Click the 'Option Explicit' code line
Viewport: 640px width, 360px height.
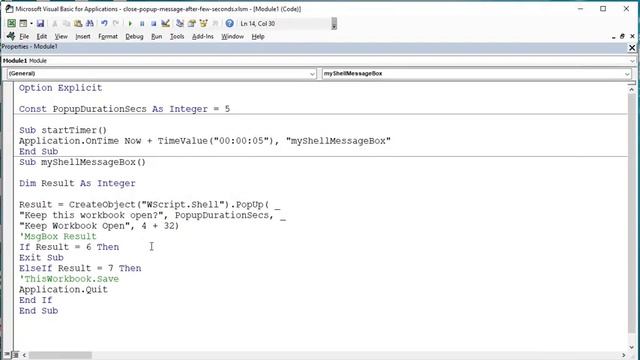pyautogui.click(x=60, y=88)
